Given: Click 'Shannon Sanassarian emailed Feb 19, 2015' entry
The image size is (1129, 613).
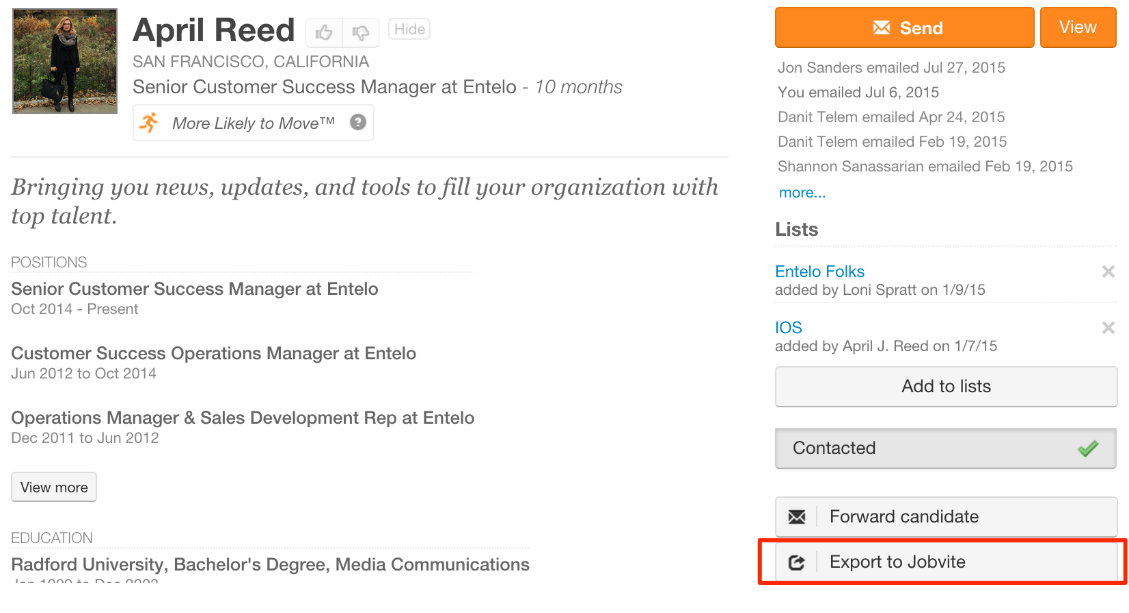Looking at the screenshot, I should click(925, 166).
